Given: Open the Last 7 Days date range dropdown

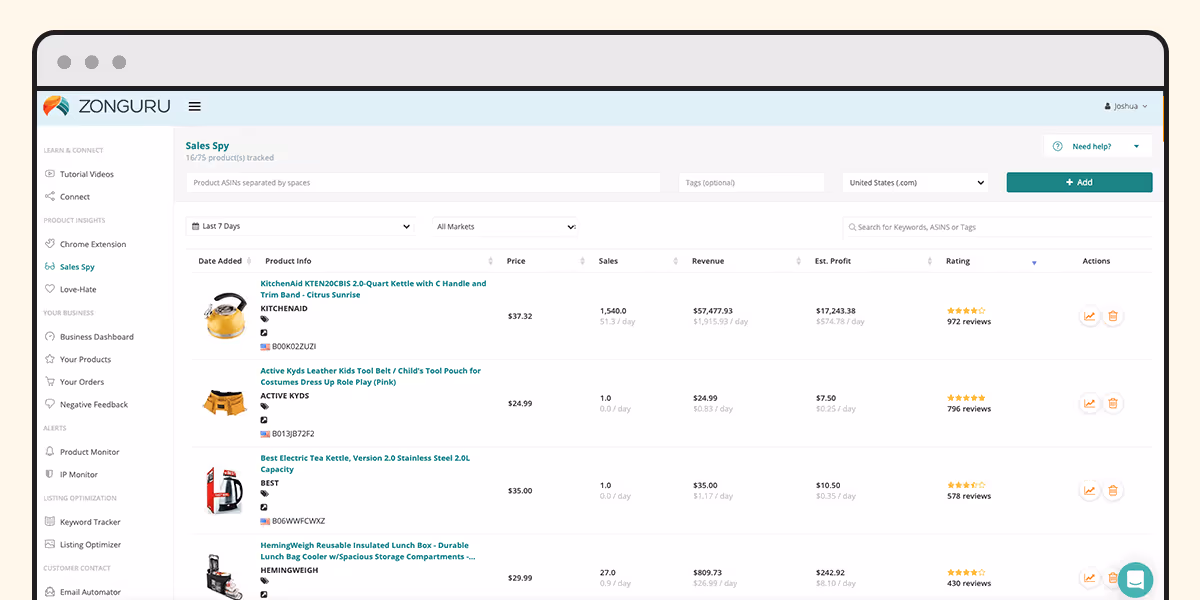Looking at the screenshot, I should pyautogui.click(x=300, y=227).
